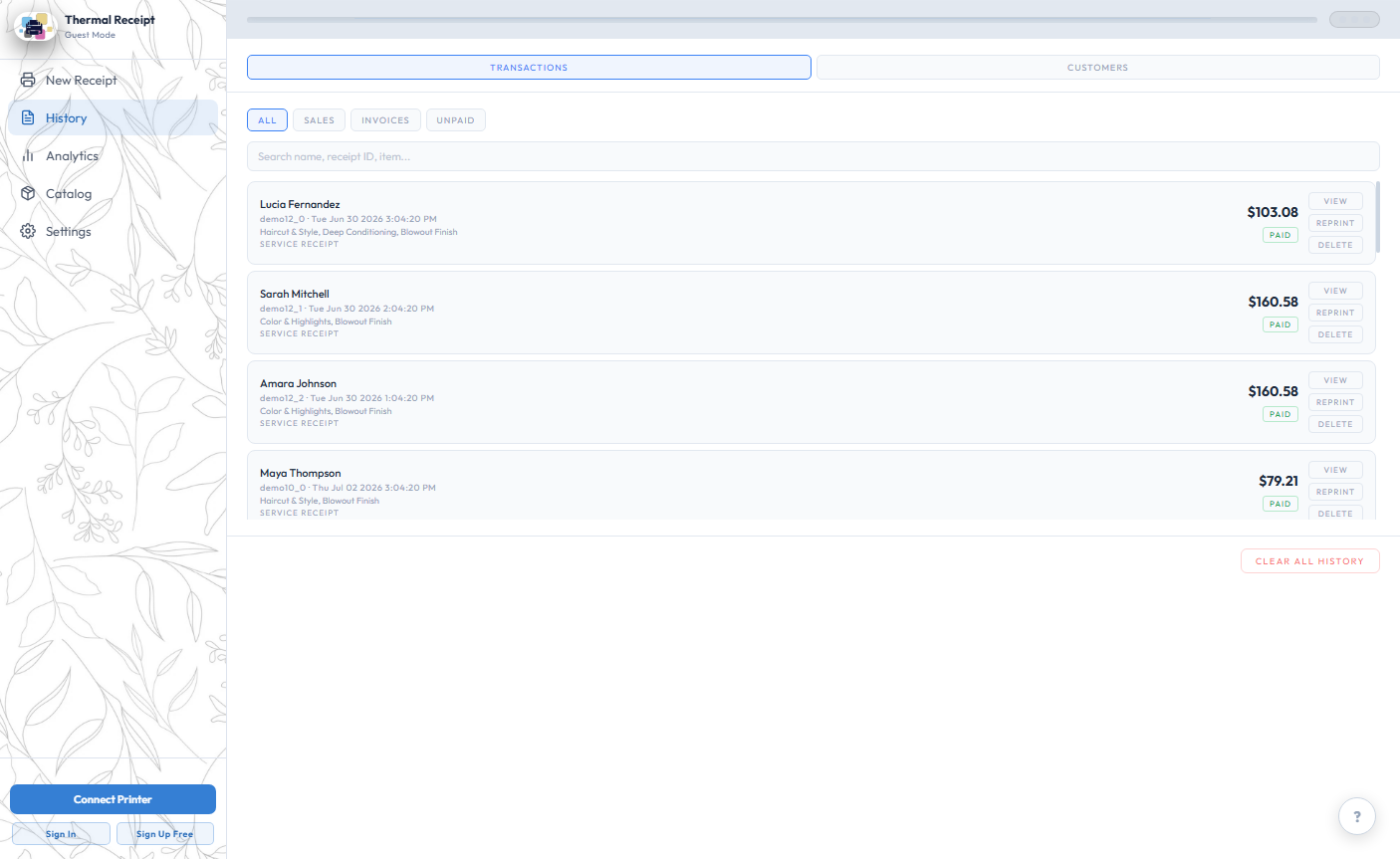Click the PAID badge on Lucia Fernandez's row

point(1281,235)
